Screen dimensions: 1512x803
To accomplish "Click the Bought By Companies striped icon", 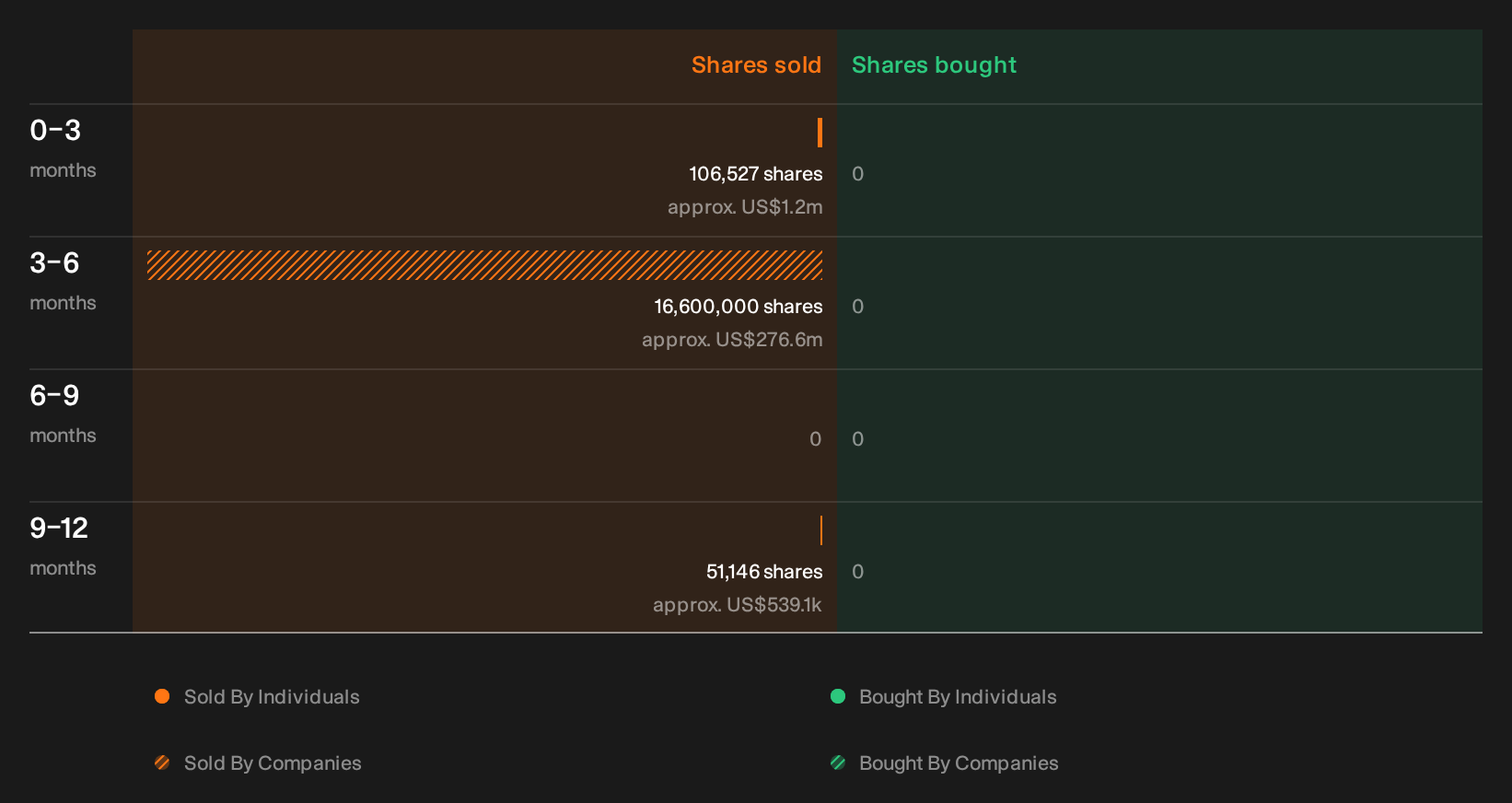I will (x=838, y=762).
